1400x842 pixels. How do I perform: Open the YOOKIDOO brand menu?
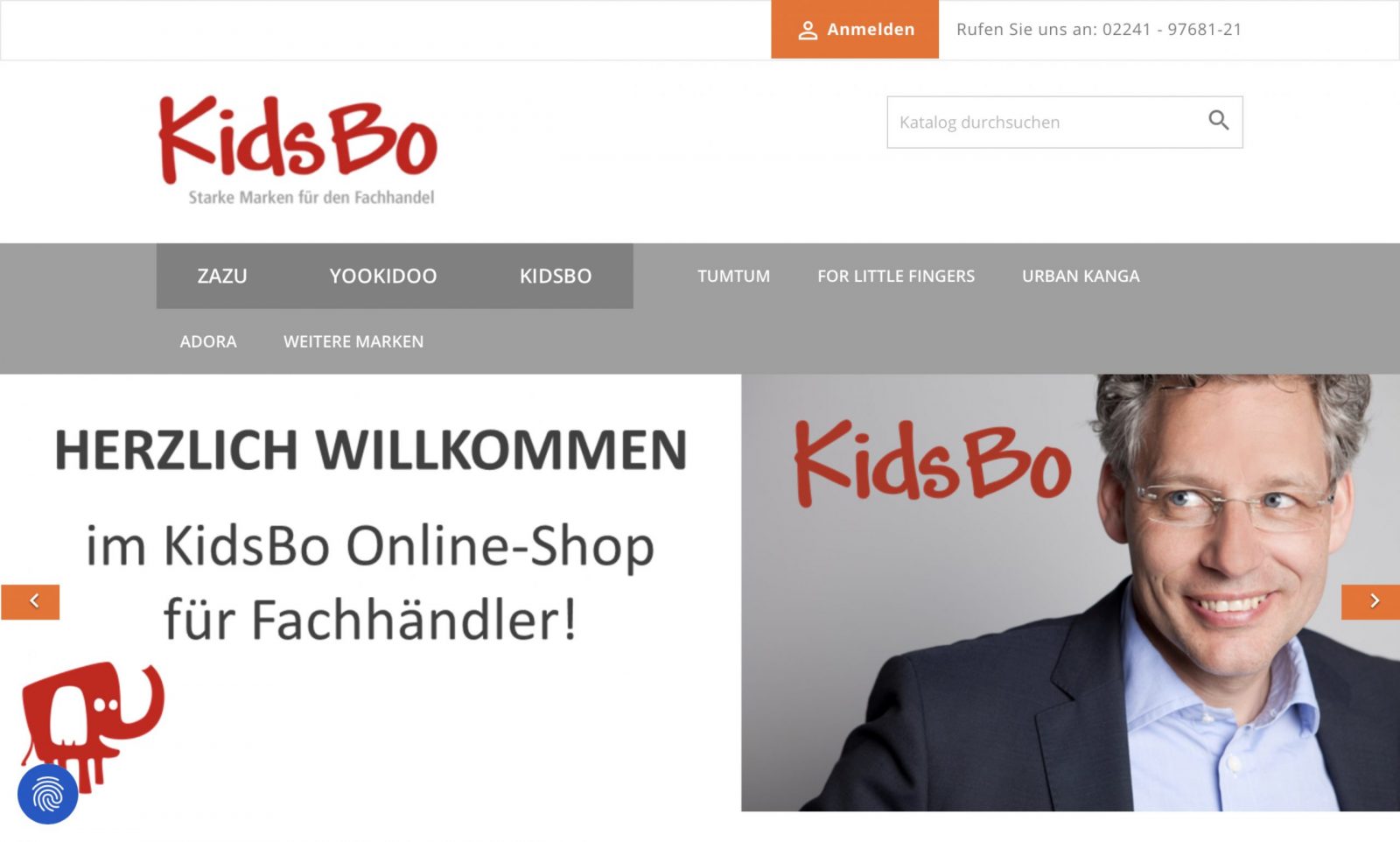[383, 276]
